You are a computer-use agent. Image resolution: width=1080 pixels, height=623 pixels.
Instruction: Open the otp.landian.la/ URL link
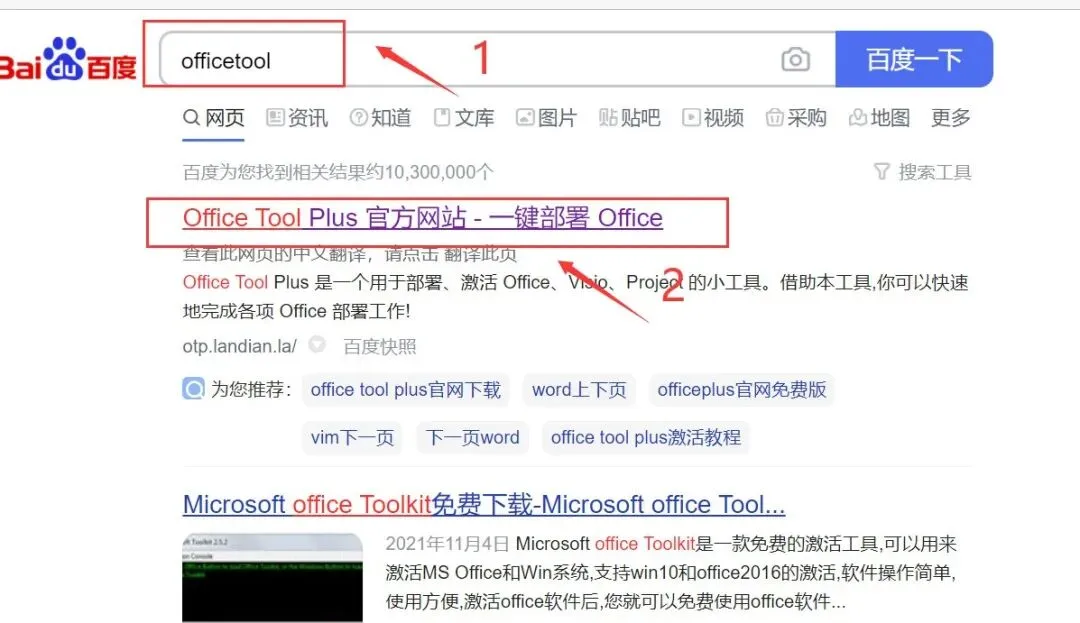[240, 346]
